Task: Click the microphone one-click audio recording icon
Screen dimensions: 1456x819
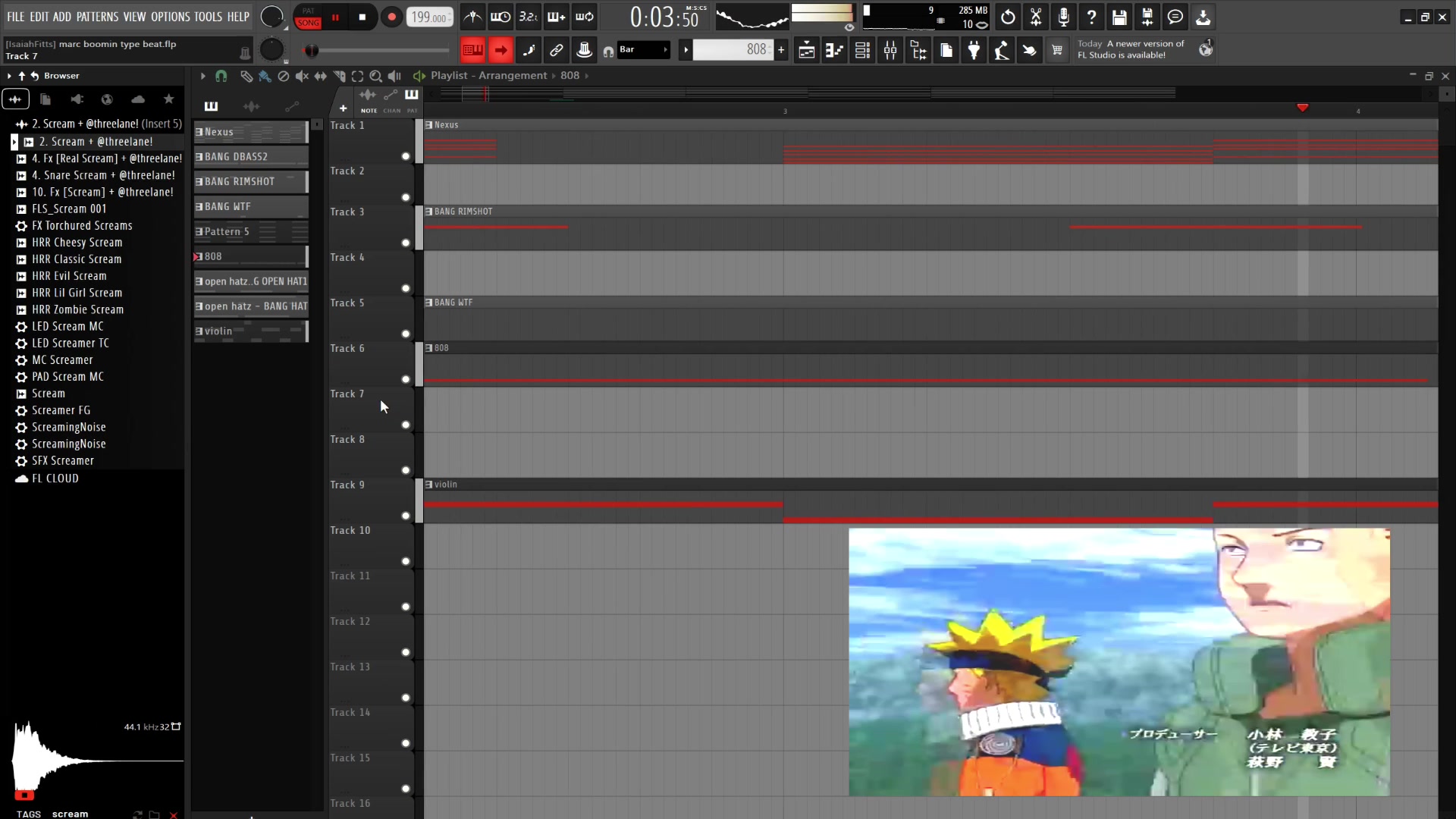Action: pos(1064,17)
